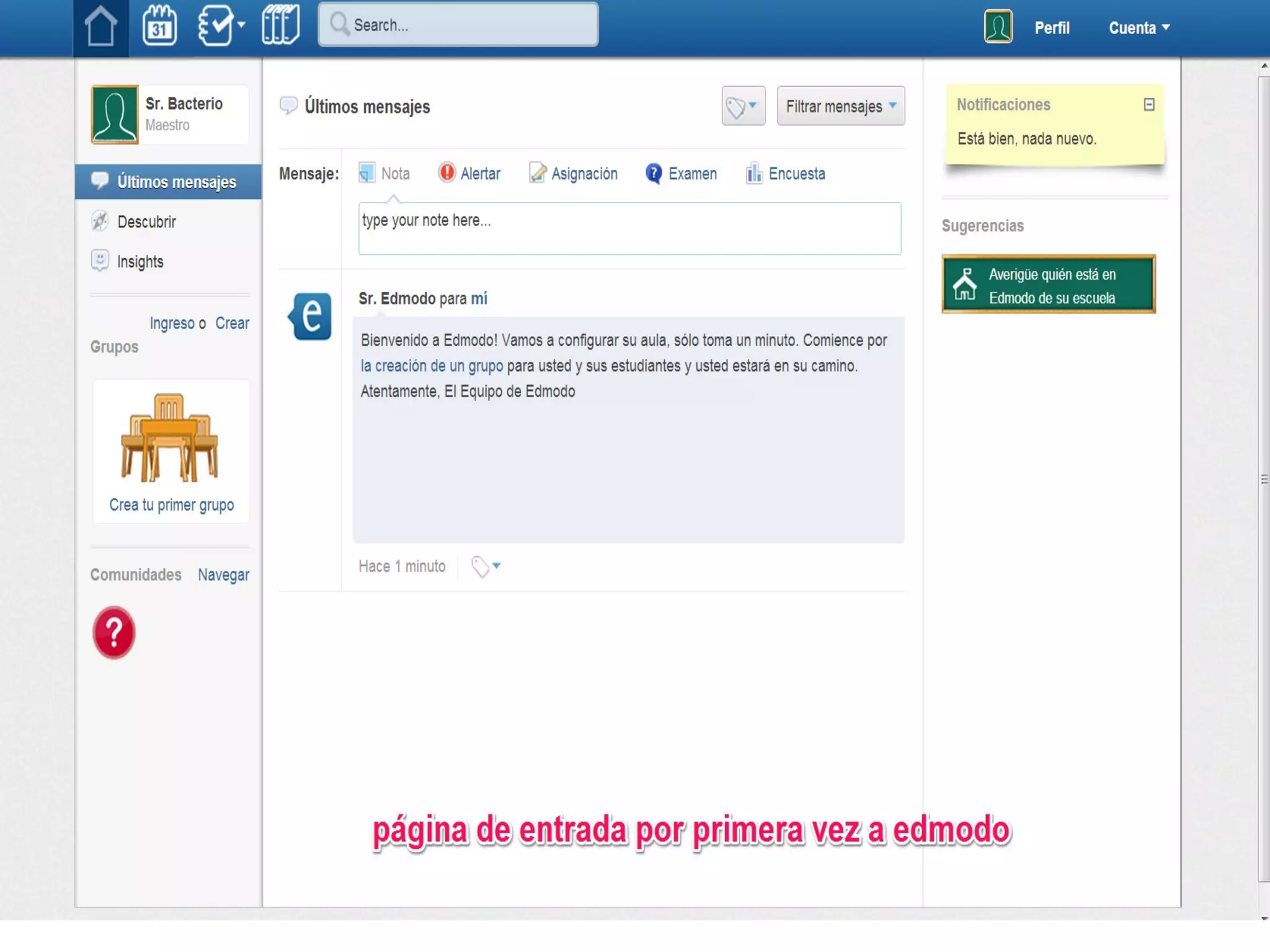Click the Edmodo 'e' logo avatar
1270x952 pixels.
pos(311,316)
